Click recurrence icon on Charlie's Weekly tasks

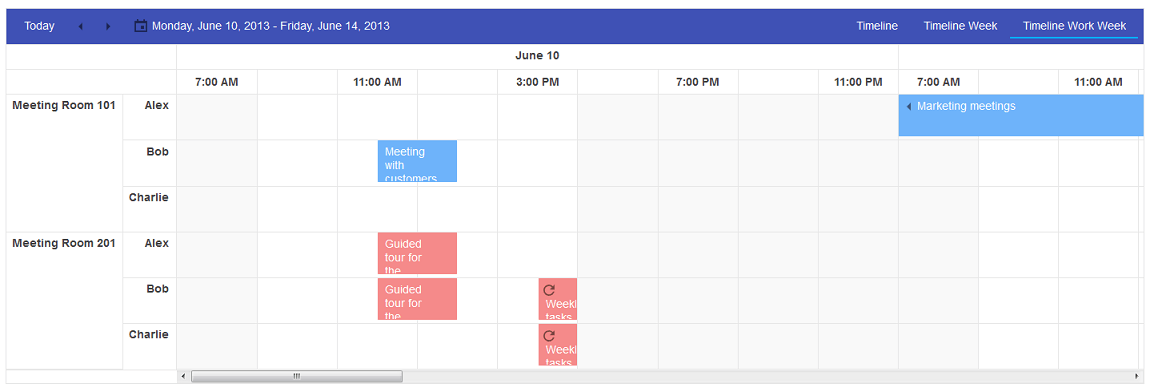click(549, 336)
